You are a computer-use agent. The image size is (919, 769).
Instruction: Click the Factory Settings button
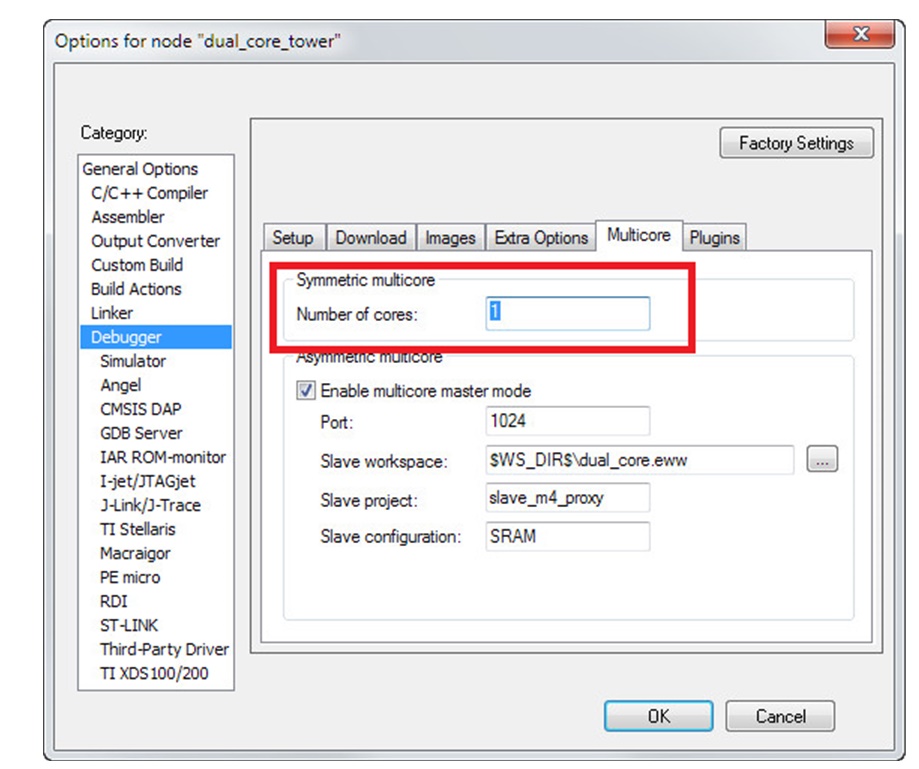[796, 143]
